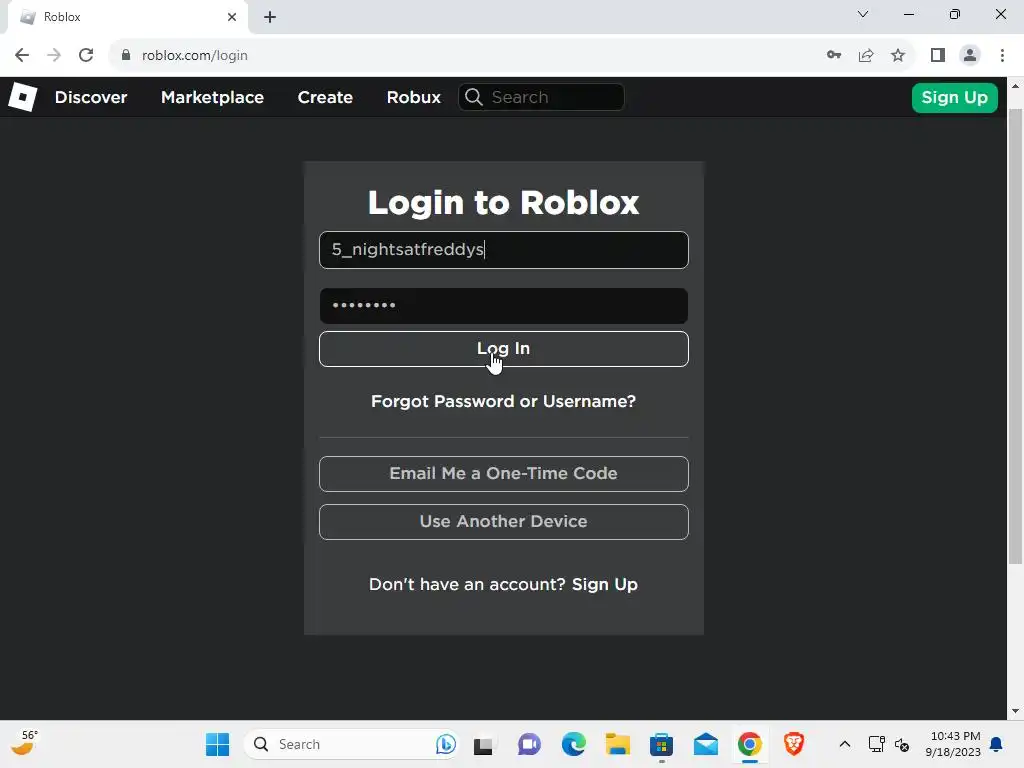Screen dimensions: 1024x768
Task: Click Sign Up link under the form
Action: (x=605, y=584)
